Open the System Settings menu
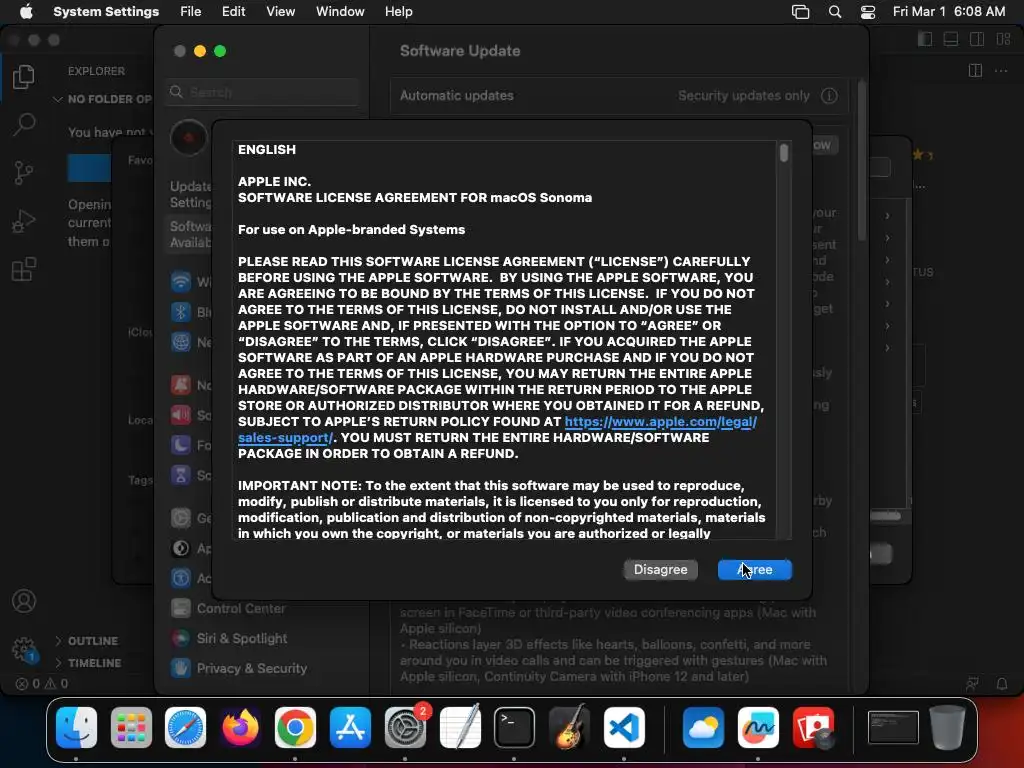This screenshot has height=768, width=1024. [106, 11]
